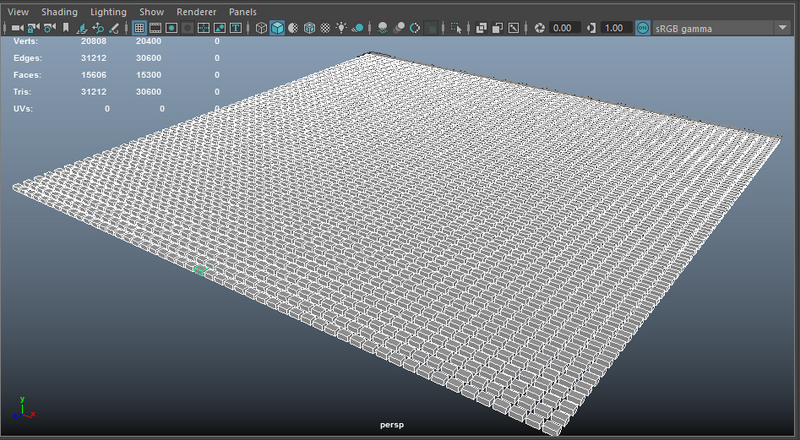Open the Renderer menu

pyautogui.click(x=196, y=12)
